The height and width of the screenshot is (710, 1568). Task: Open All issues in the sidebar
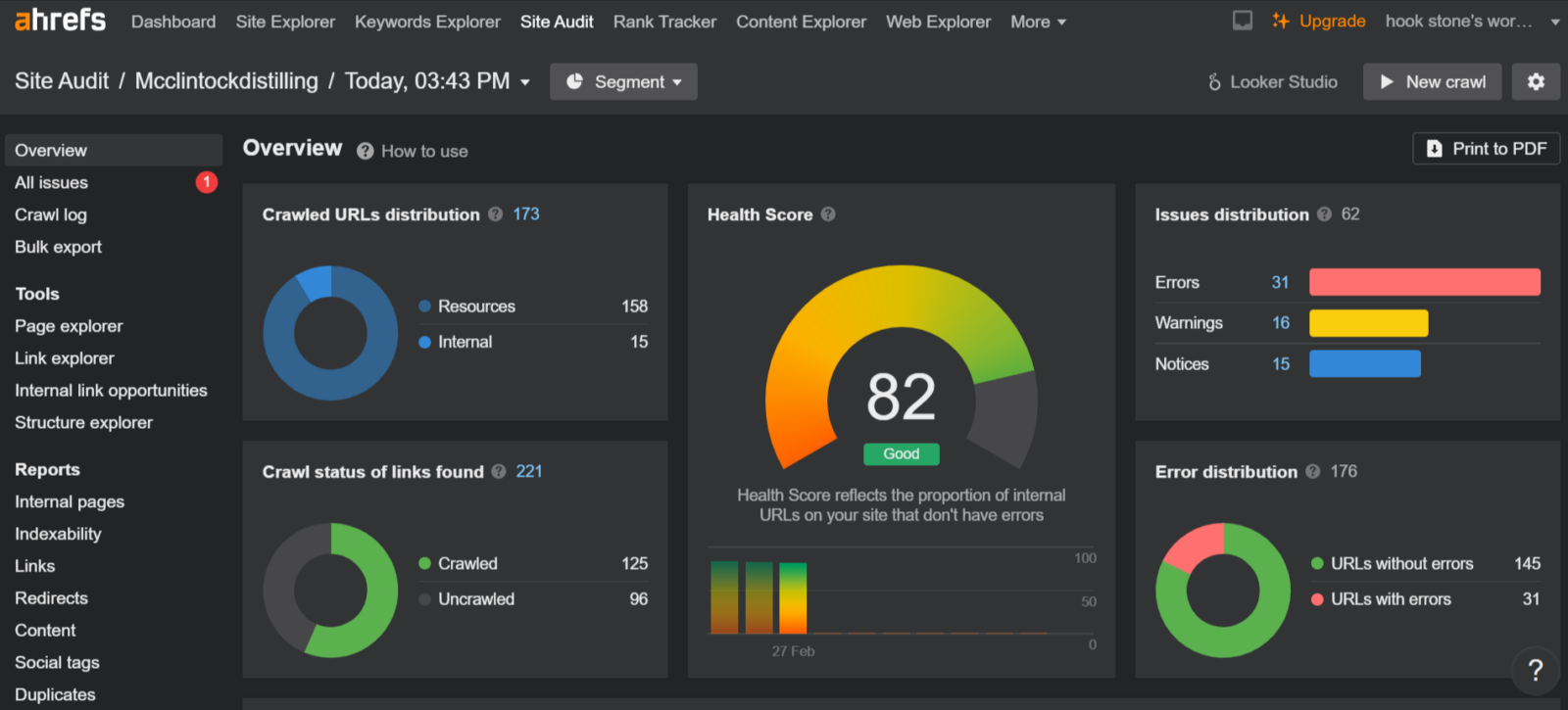coord(51,182)
